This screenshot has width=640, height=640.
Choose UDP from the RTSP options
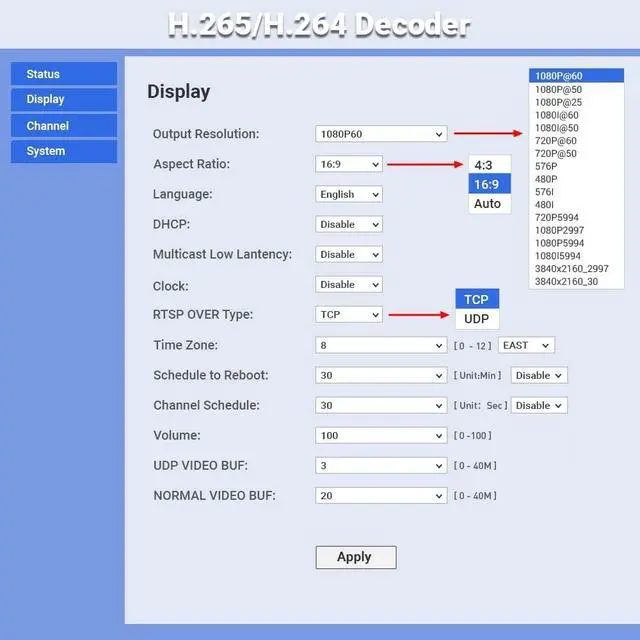coord(477,319)
